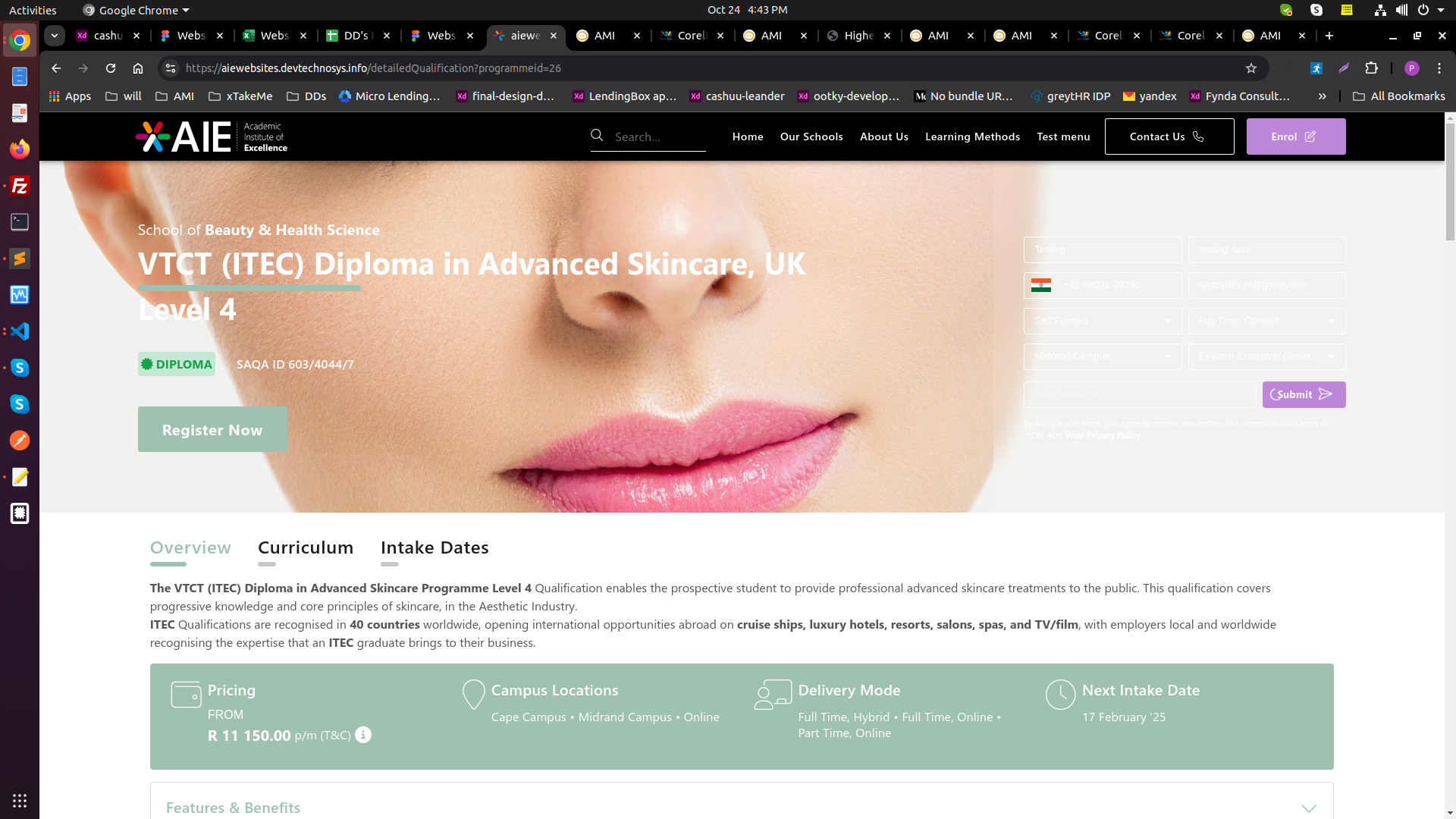The height and width of the screenshot is (819, 1456).
Task: Open the All Bookmarks folder
Action: click(x=1398, y=96)
